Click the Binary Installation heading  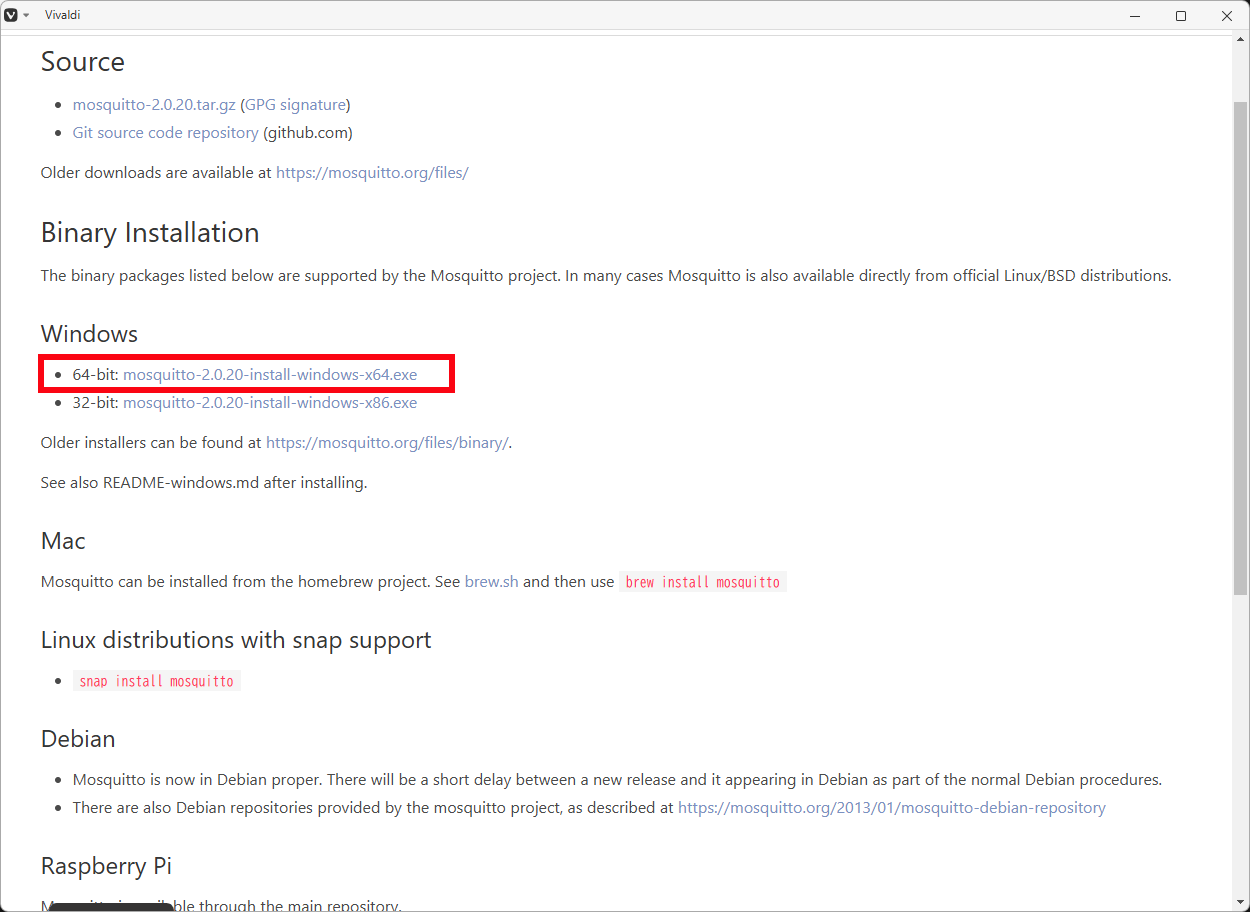[x=150, y=232]
